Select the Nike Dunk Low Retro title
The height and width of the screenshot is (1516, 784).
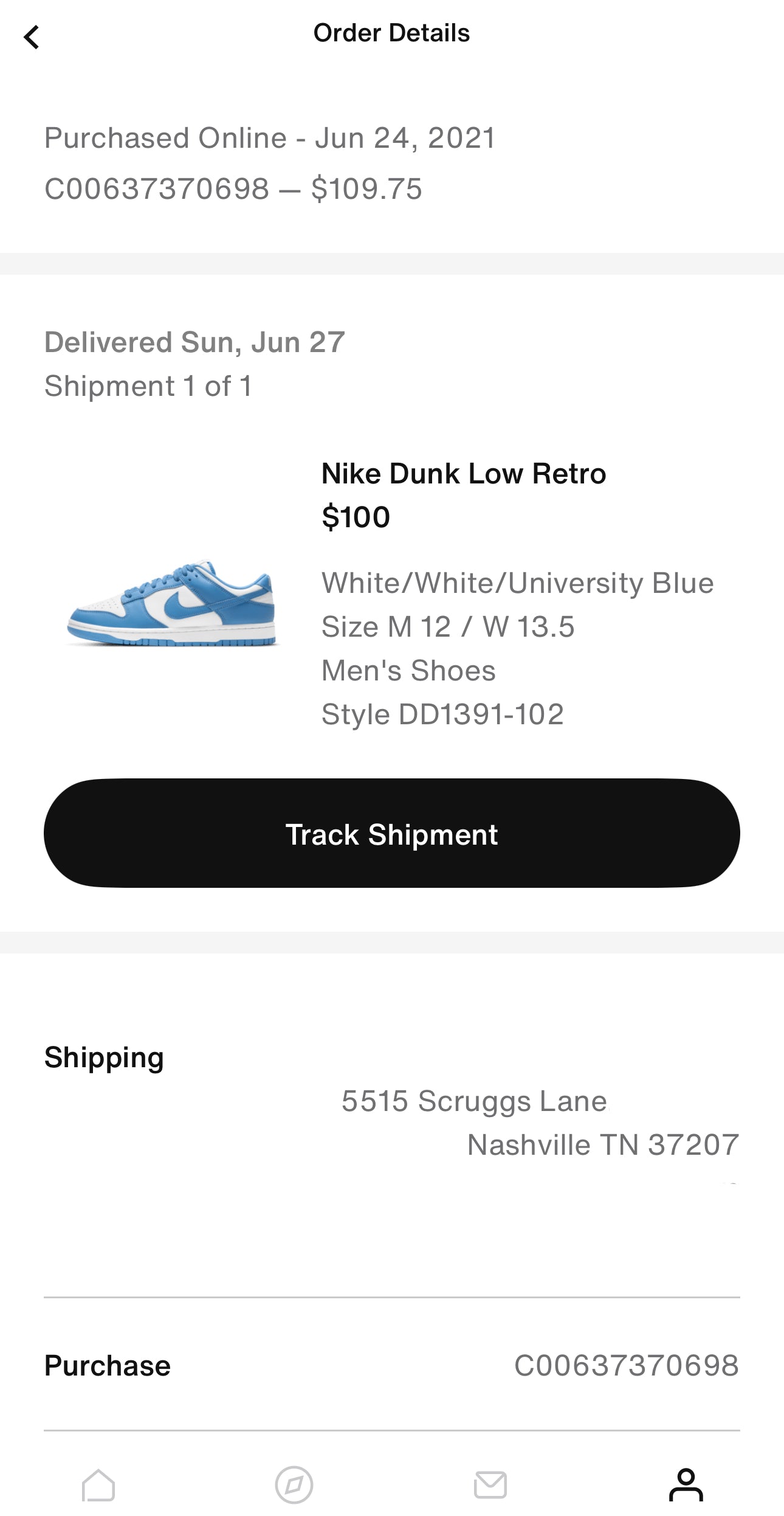464,474
